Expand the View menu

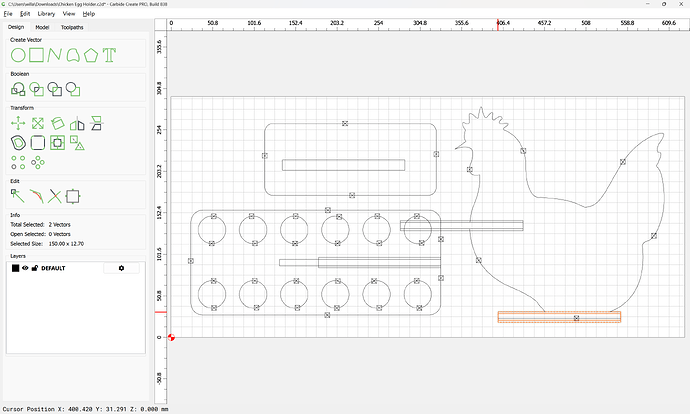coord(68,14)
